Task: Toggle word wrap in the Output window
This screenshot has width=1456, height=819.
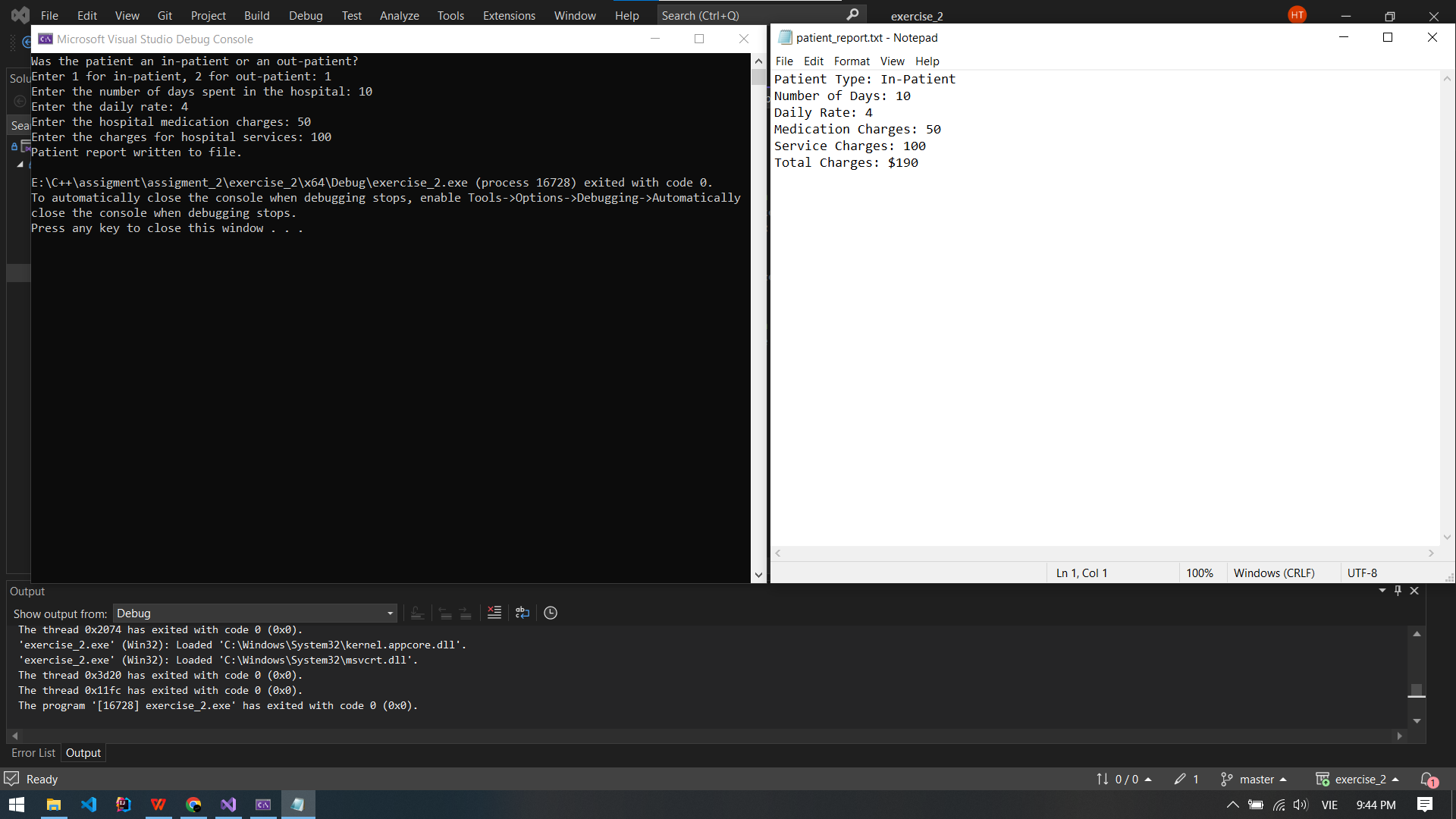Action: (x=522, y=612)
